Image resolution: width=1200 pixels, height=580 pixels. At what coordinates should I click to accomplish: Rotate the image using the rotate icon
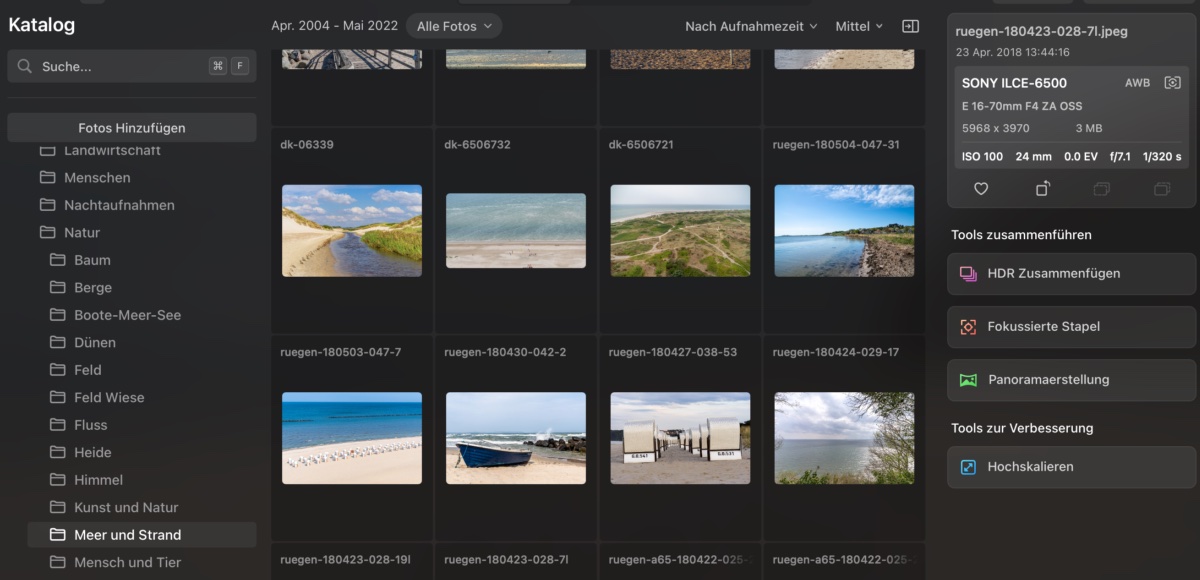tap(1043, 189)
